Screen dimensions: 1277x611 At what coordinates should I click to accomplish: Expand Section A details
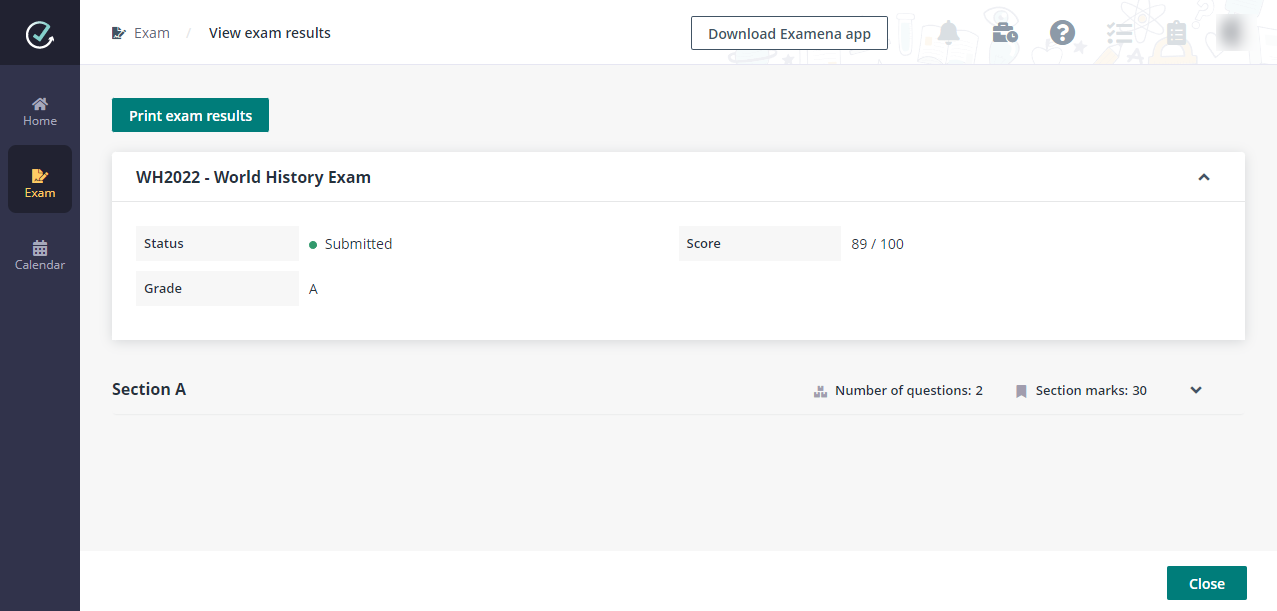coord(1196,390)
